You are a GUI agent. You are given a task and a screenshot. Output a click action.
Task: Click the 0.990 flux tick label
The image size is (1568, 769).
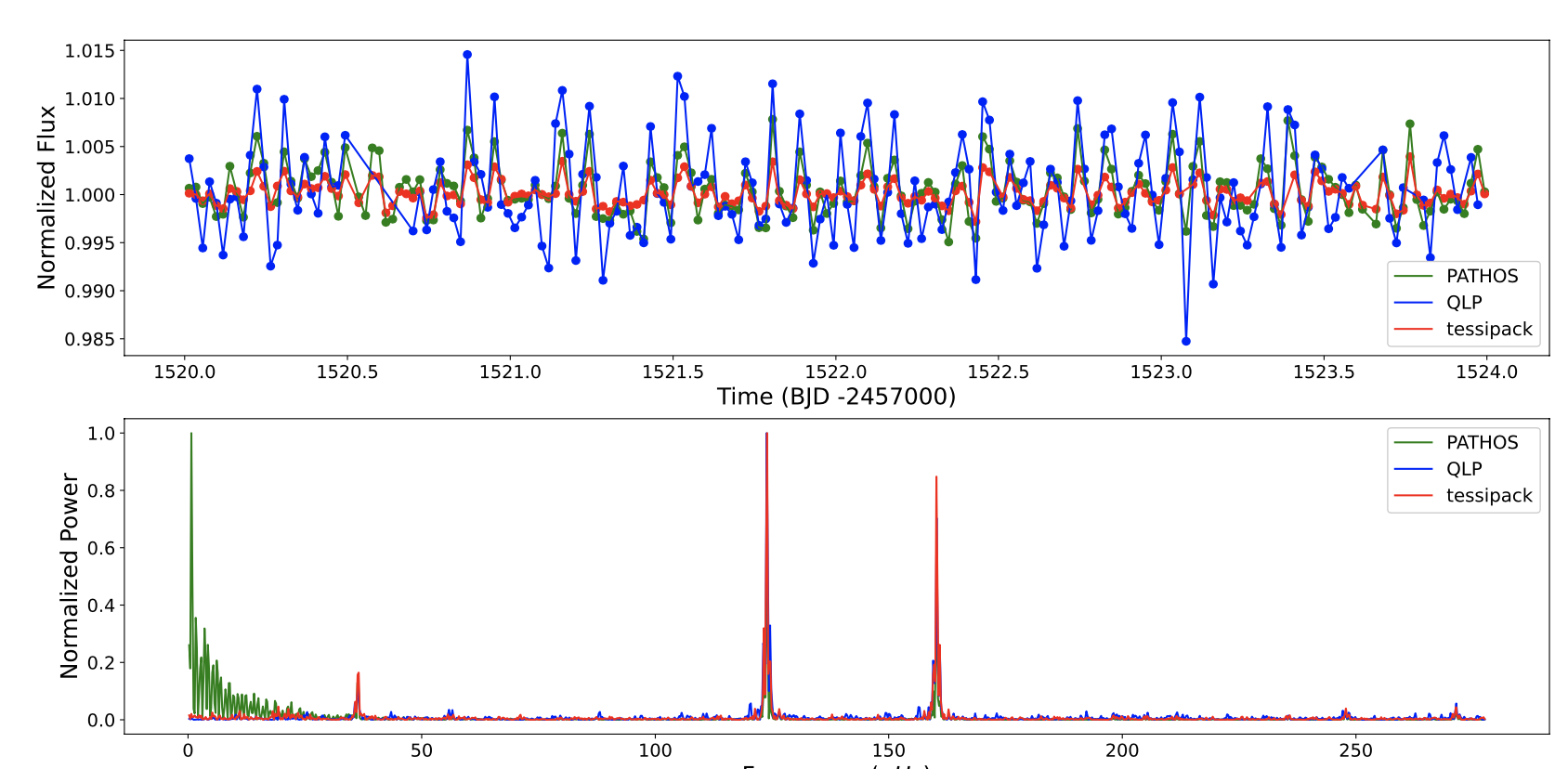pos(90,292)
